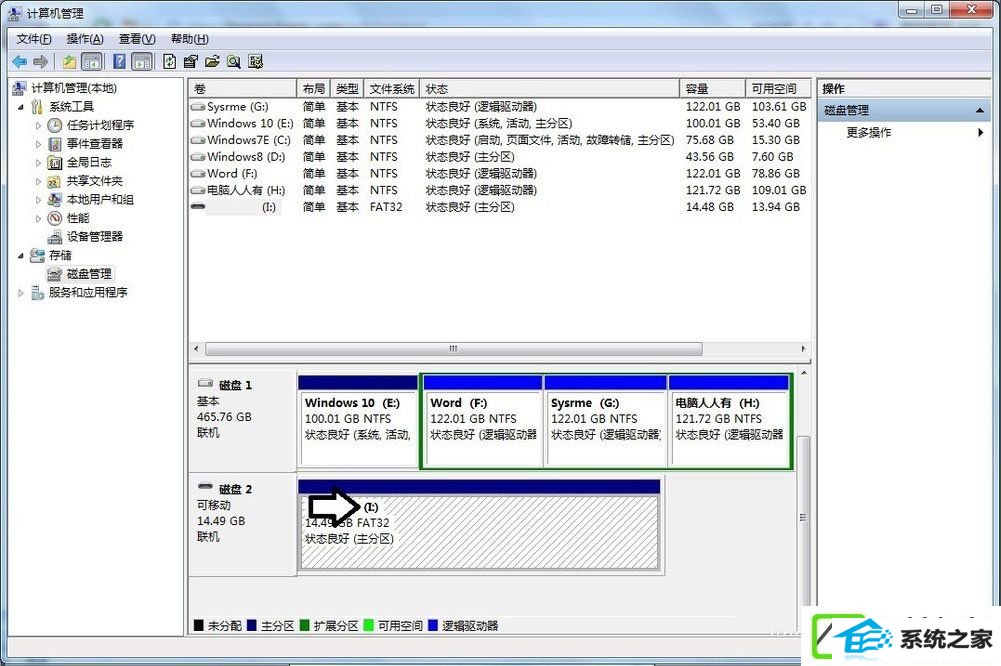Select the (I:) FAT32 volume row
Viewport: 1001px width, 666px height.
[499, 207]
